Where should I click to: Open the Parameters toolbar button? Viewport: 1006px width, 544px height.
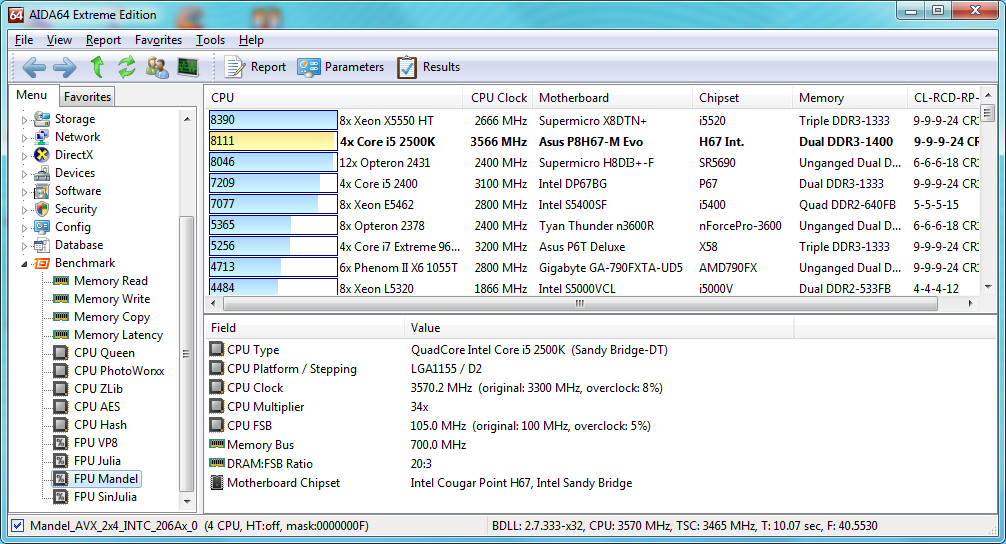pos(341,67)
